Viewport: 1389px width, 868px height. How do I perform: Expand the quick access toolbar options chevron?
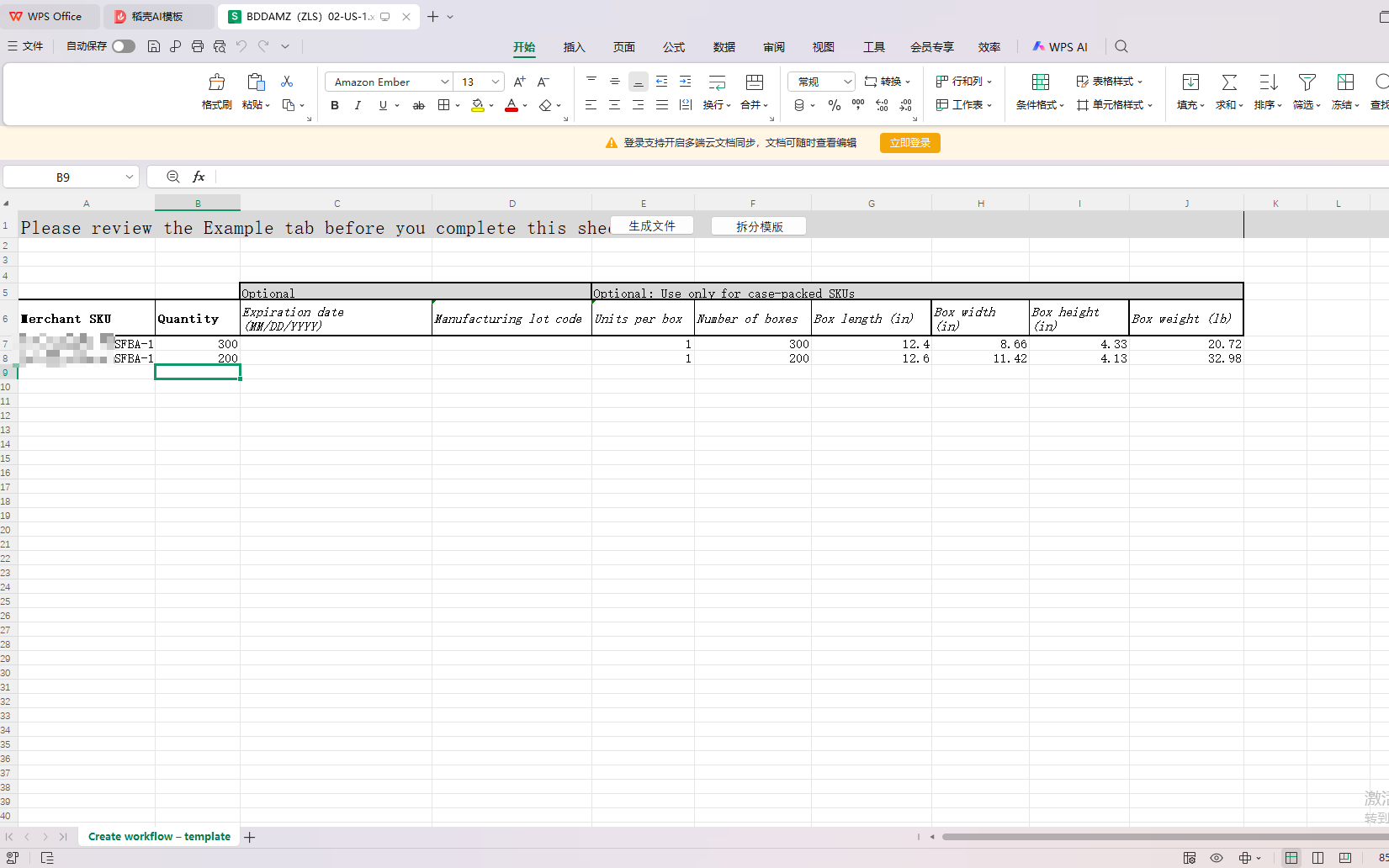coord(285,46)
